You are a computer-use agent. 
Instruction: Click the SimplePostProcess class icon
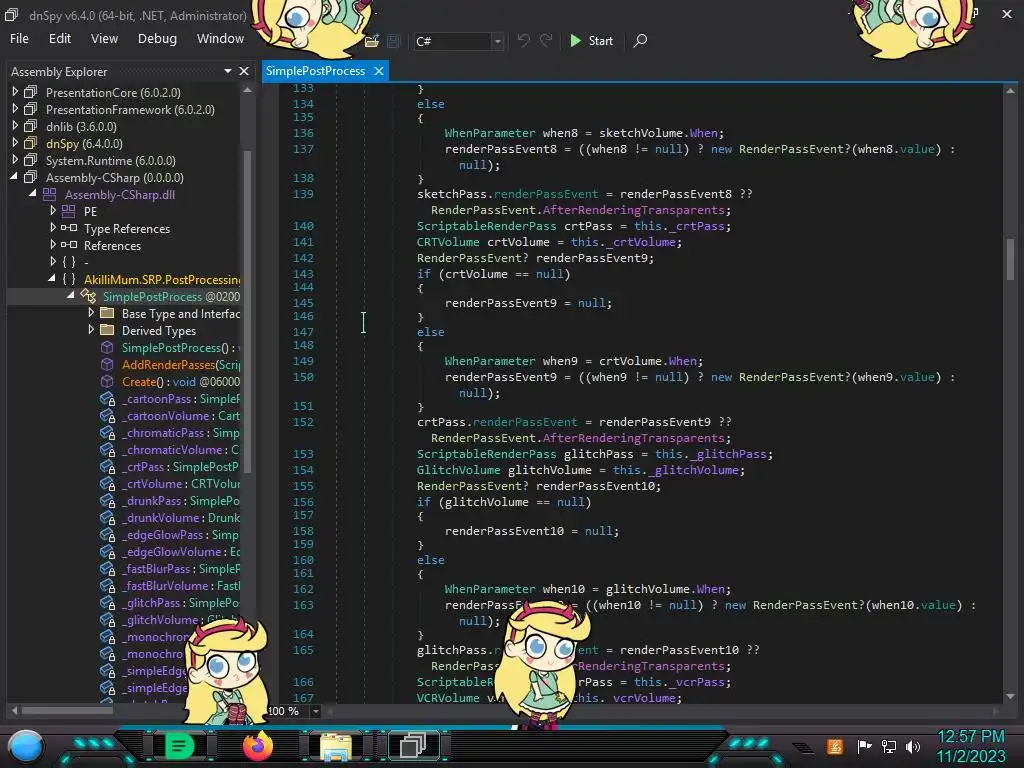pos(88,296)
